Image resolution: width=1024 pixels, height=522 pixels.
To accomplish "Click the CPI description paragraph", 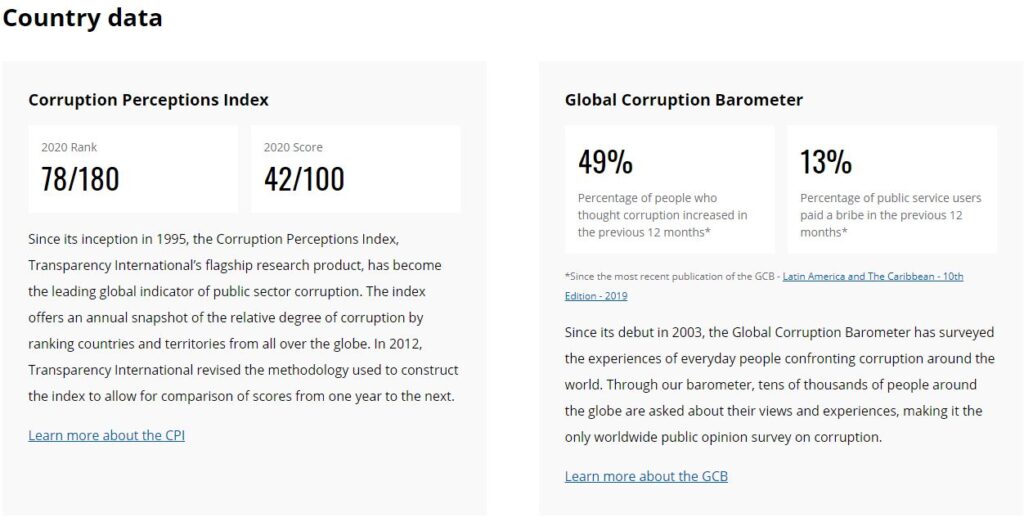I will point(244,318).
